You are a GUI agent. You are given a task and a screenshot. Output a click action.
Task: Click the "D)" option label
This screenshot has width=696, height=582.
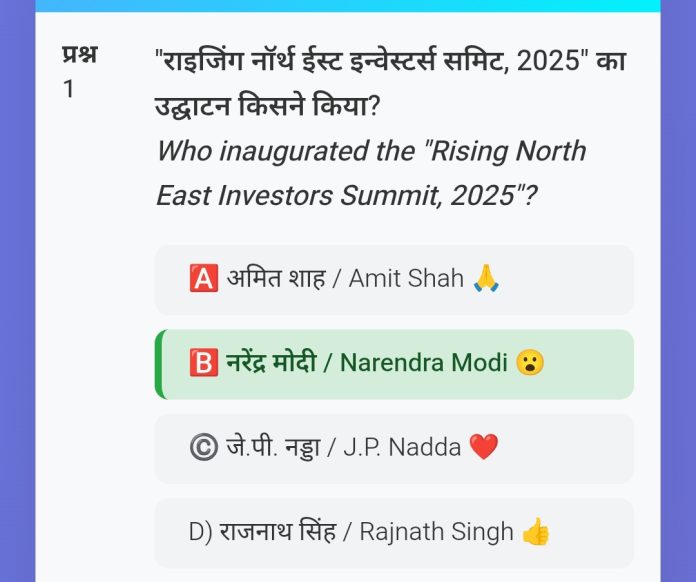click(200, 532)
